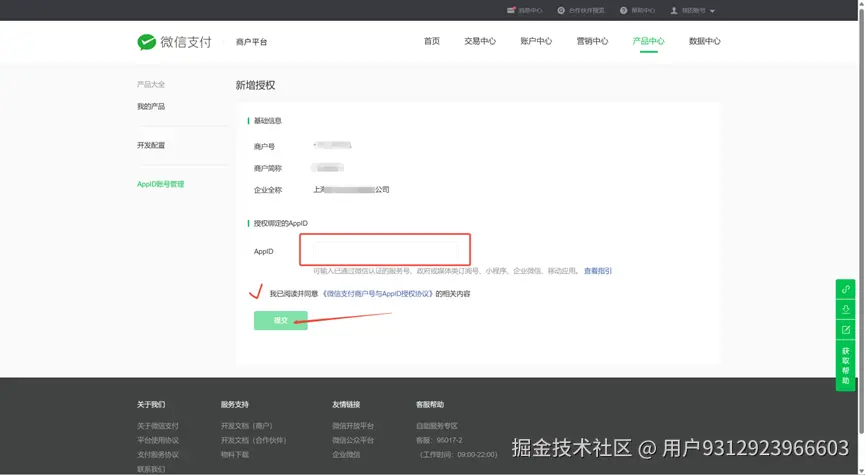Click the WeChat Pay logo

[174, 42]
